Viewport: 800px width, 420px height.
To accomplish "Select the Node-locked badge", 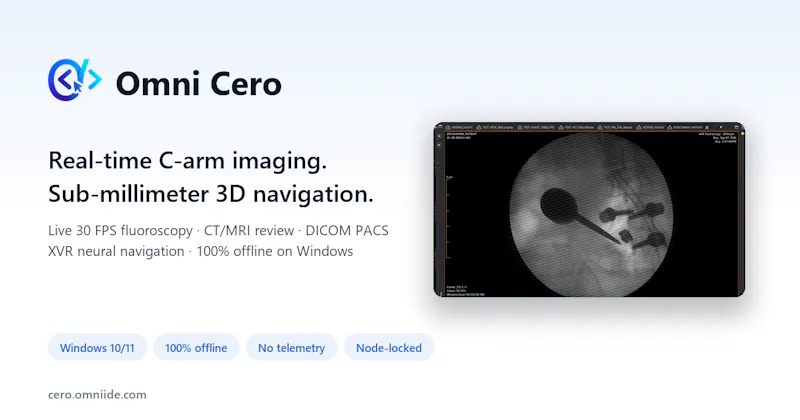I will tap(389, 348).
